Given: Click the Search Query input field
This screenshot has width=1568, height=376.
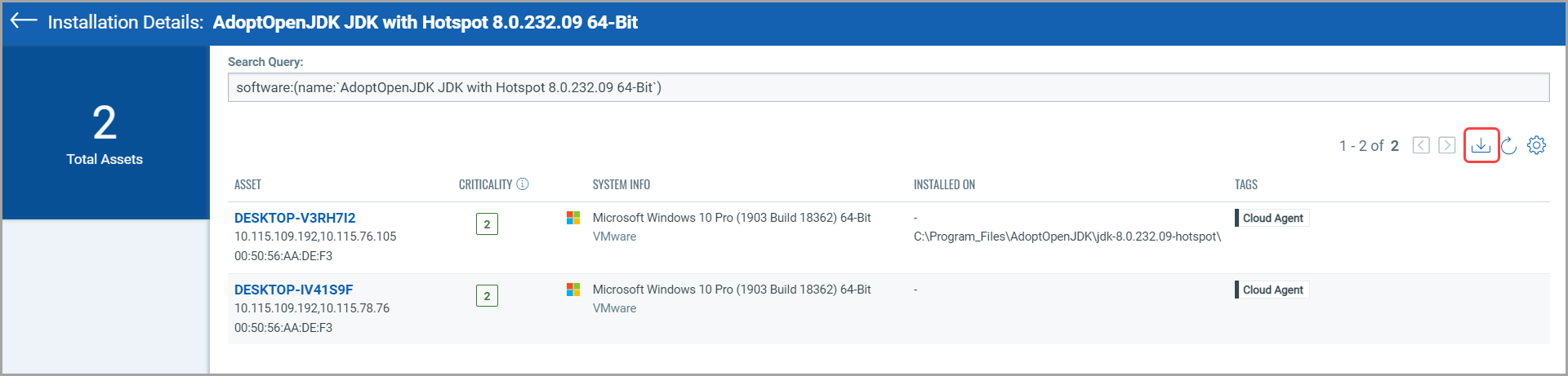Looking at the screenshot, I should 888,87.
